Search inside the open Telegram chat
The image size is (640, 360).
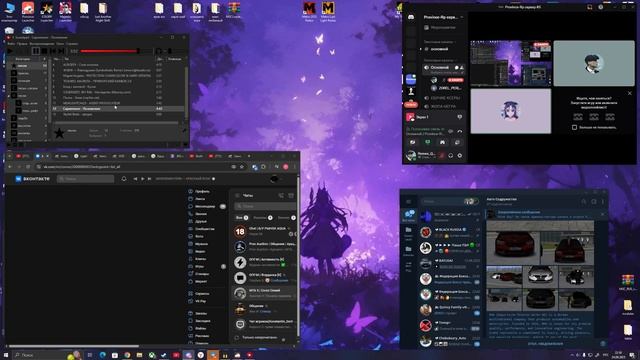[x=583, y=202]
